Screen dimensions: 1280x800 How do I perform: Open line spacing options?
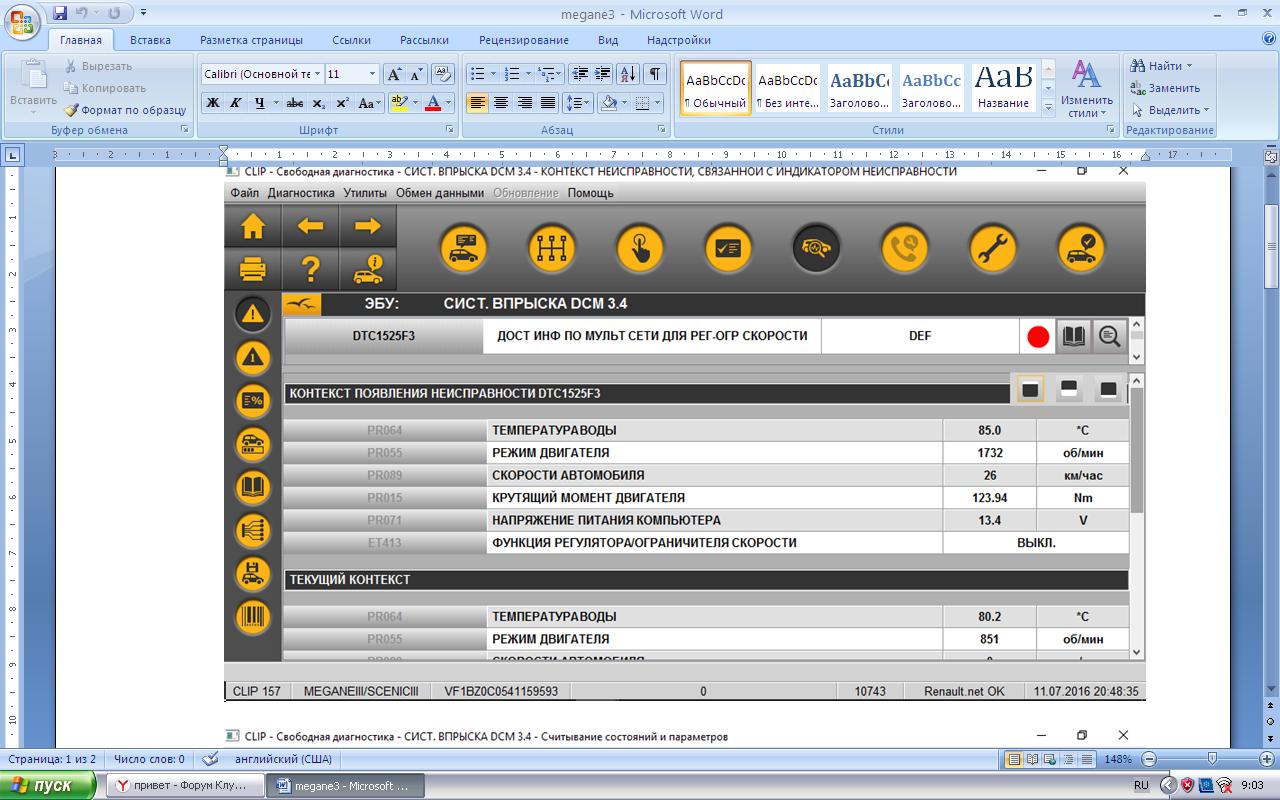578,103
